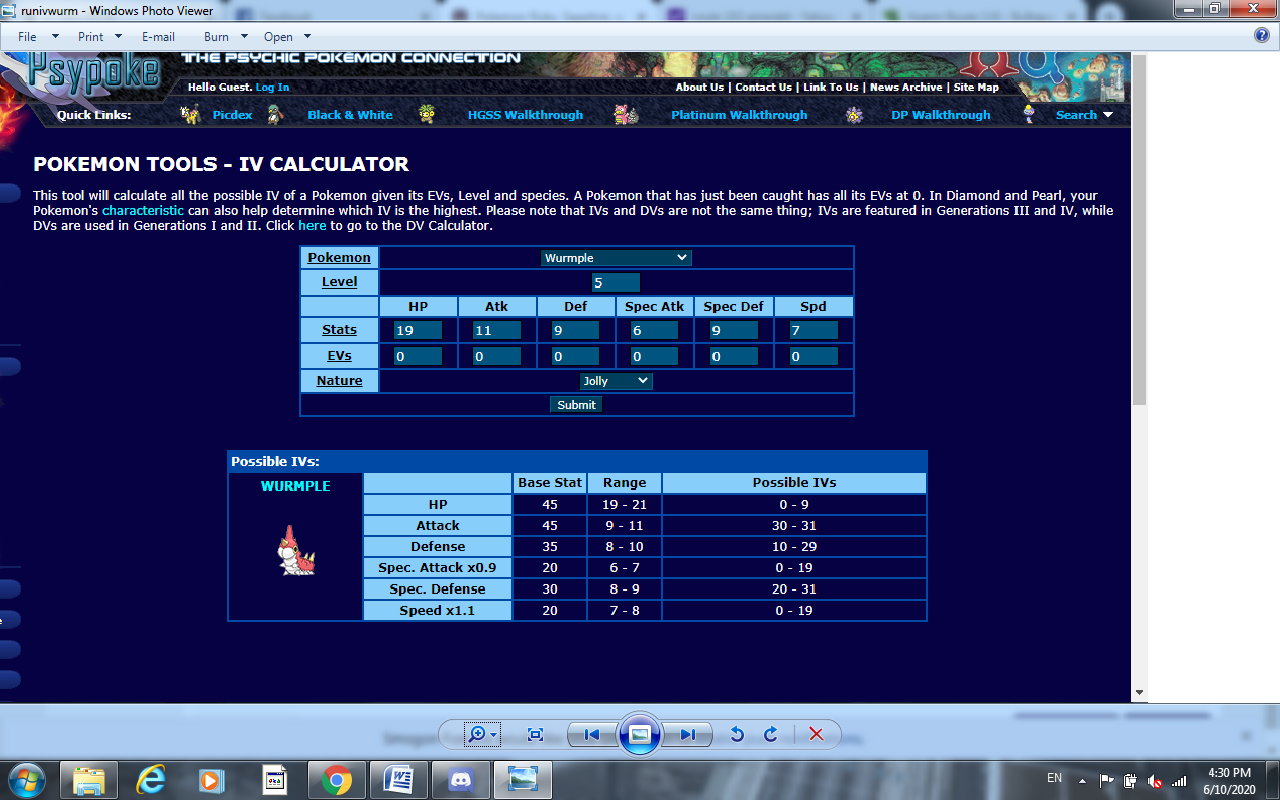Open the taskbar app left of Chrome
The height and width of the screenshot is (800, 1280).
(x=274, y=780)
